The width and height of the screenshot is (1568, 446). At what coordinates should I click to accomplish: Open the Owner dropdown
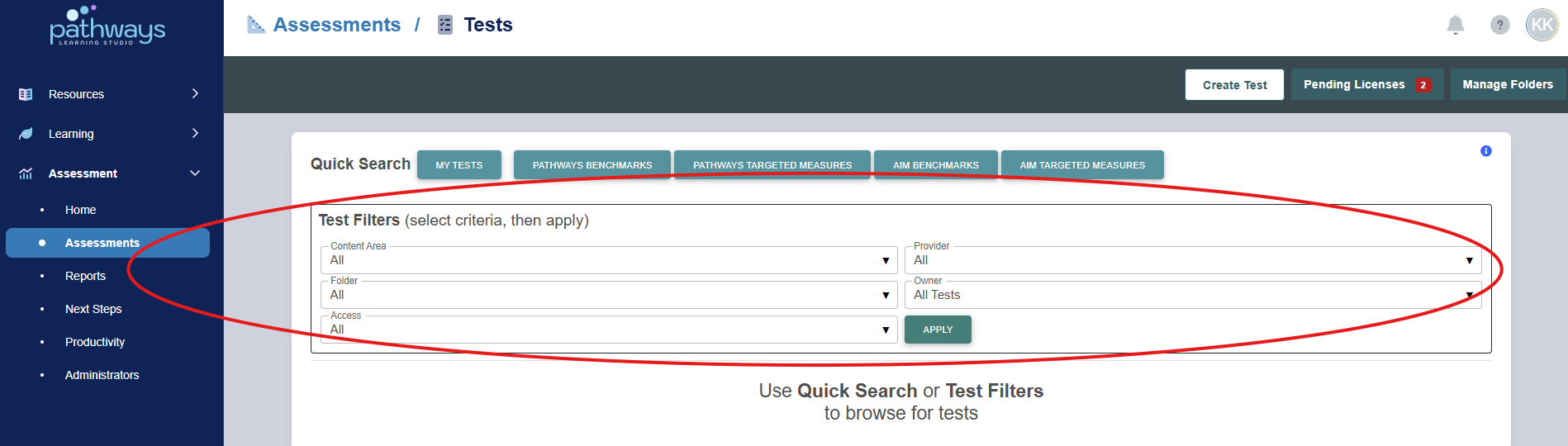(x=1192, y=295)
